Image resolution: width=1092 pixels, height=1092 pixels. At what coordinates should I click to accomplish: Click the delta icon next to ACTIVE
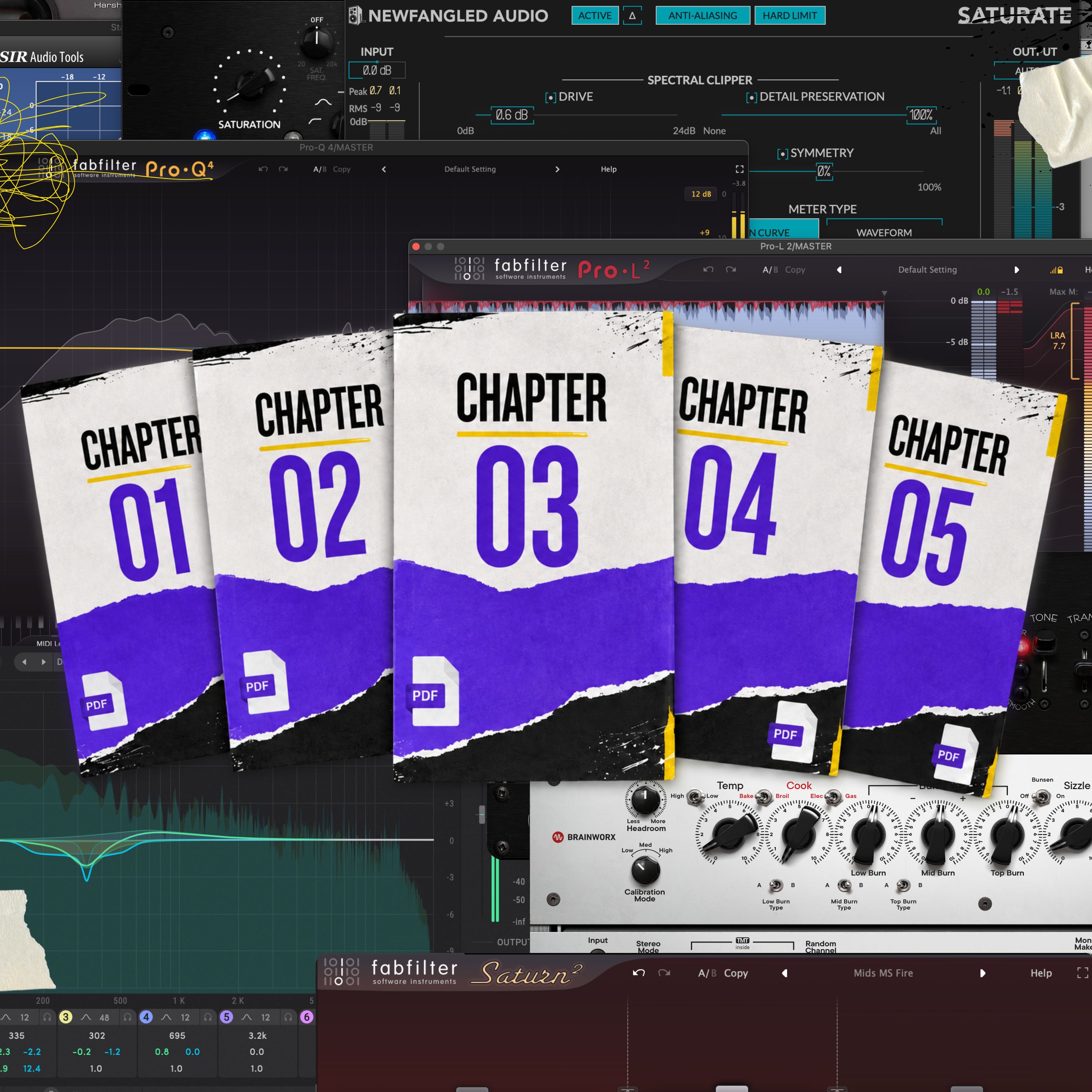point(632,15)
